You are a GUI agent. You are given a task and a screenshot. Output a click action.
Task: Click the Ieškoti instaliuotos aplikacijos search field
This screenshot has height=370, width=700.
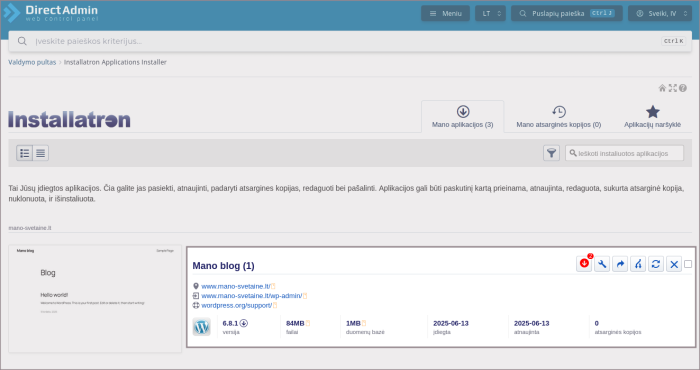tap(624, 153)
